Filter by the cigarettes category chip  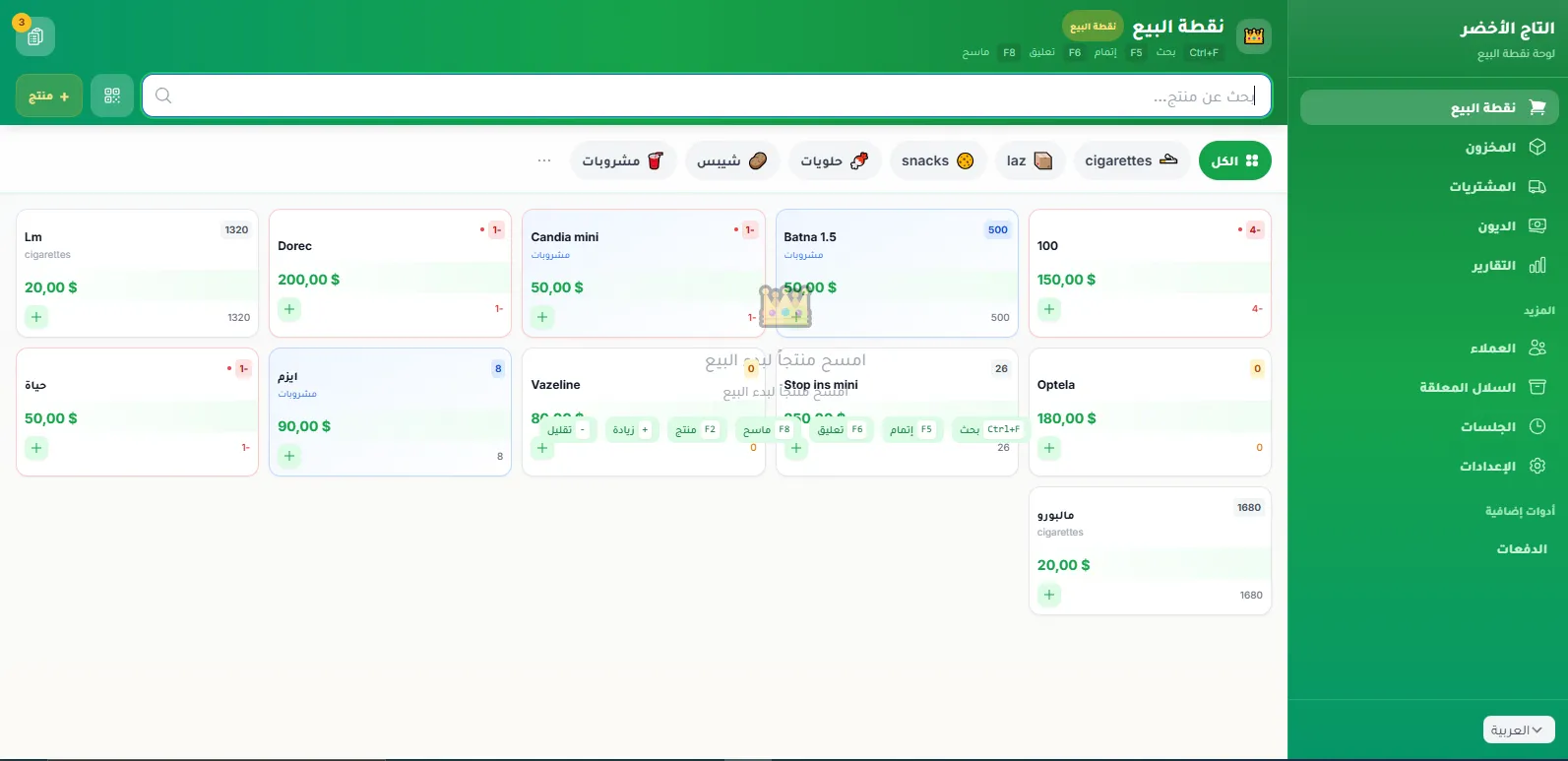[x=1131, y=160]
